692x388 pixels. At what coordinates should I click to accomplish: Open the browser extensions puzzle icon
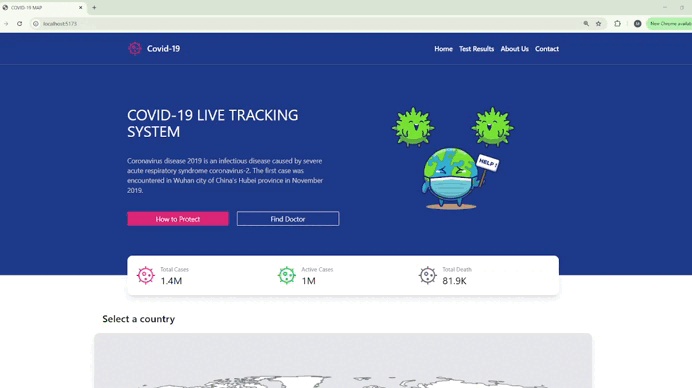[617, 24]
